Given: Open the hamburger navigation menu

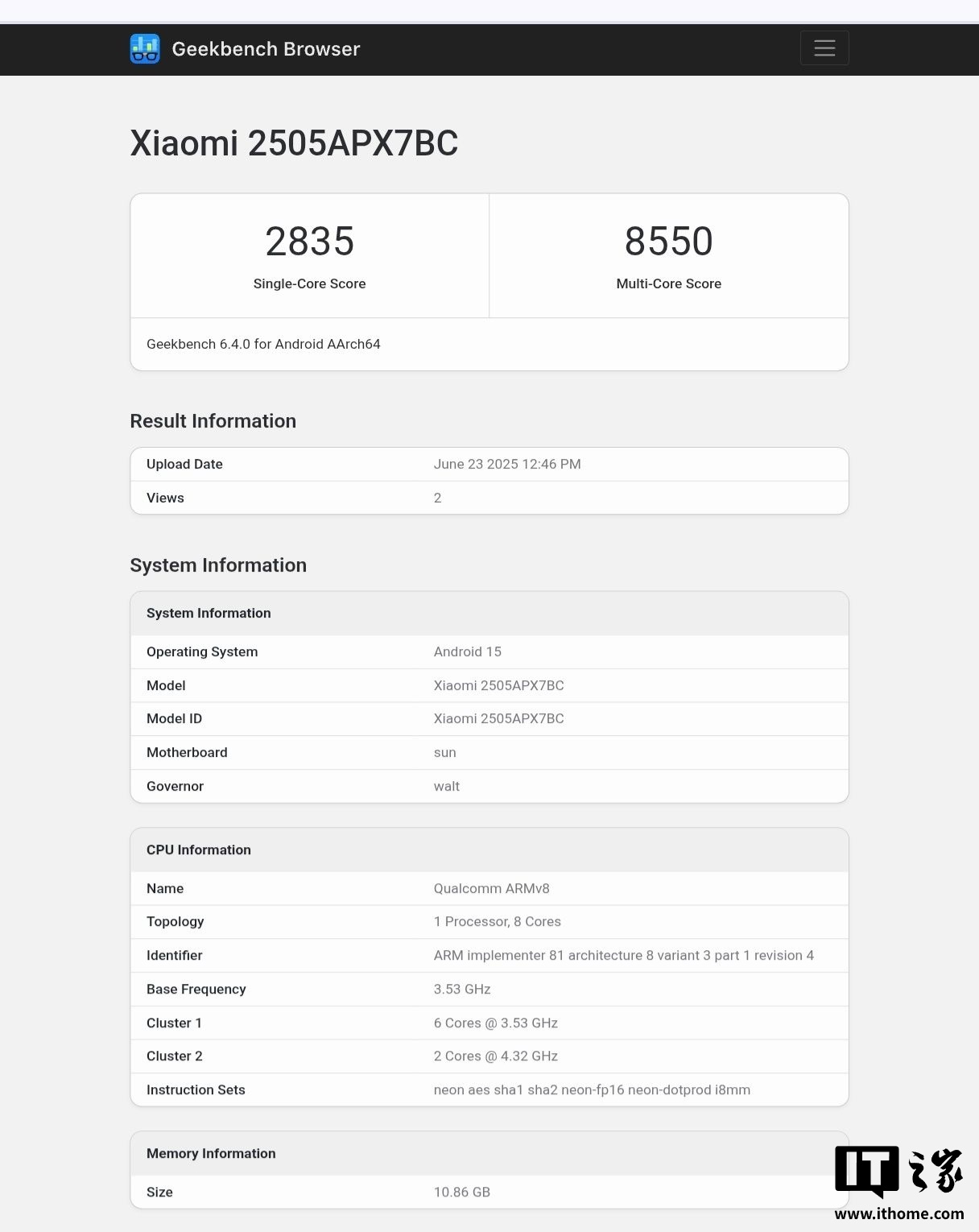Looking at the screenshot, I should point(824,48).
